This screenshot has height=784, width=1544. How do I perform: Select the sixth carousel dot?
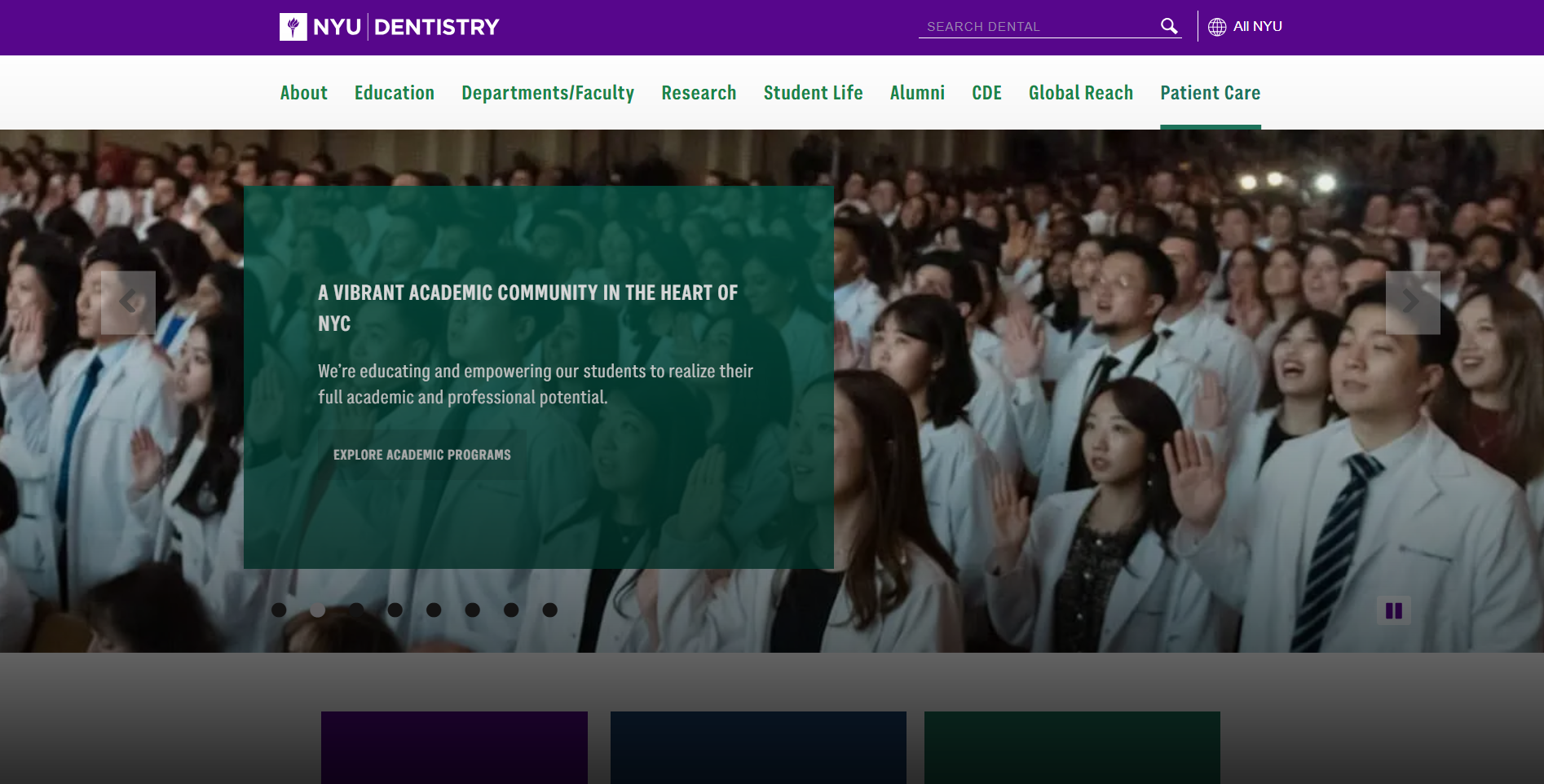coord(473,610)
